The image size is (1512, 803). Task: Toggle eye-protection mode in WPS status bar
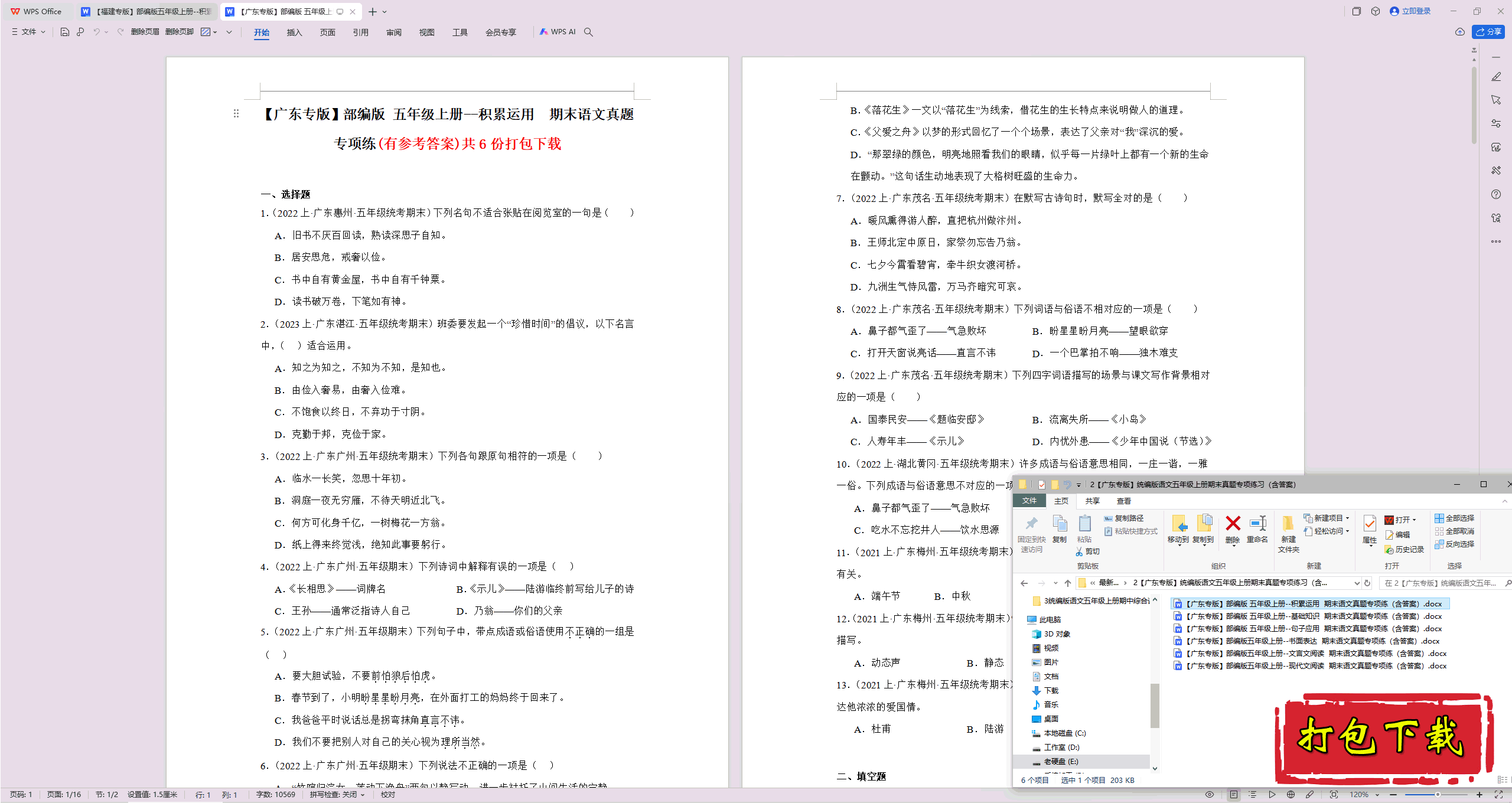pyautogui.click(x=1210, y=795)
